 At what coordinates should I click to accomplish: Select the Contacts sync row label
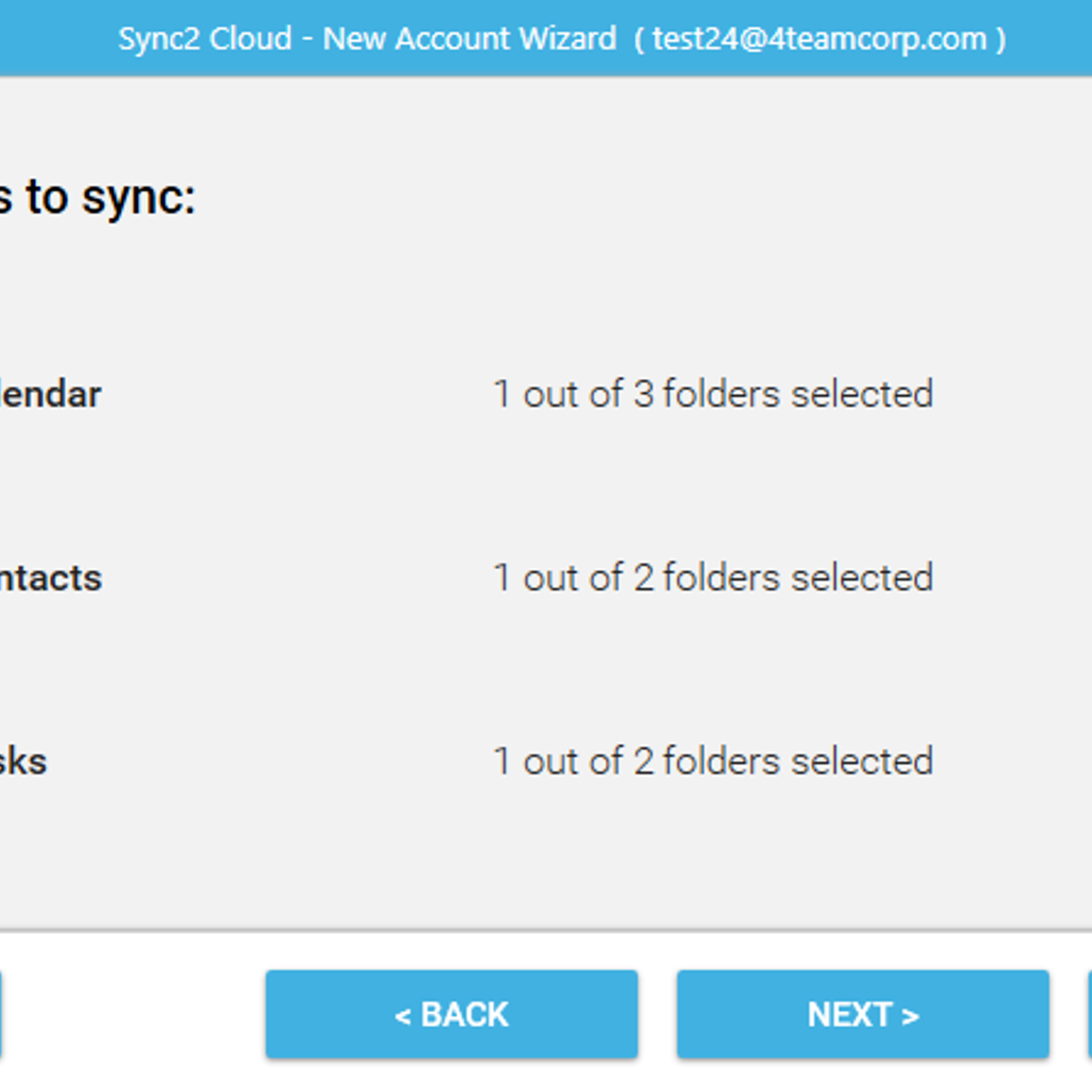pyautogui.click(x=51, y=578)
